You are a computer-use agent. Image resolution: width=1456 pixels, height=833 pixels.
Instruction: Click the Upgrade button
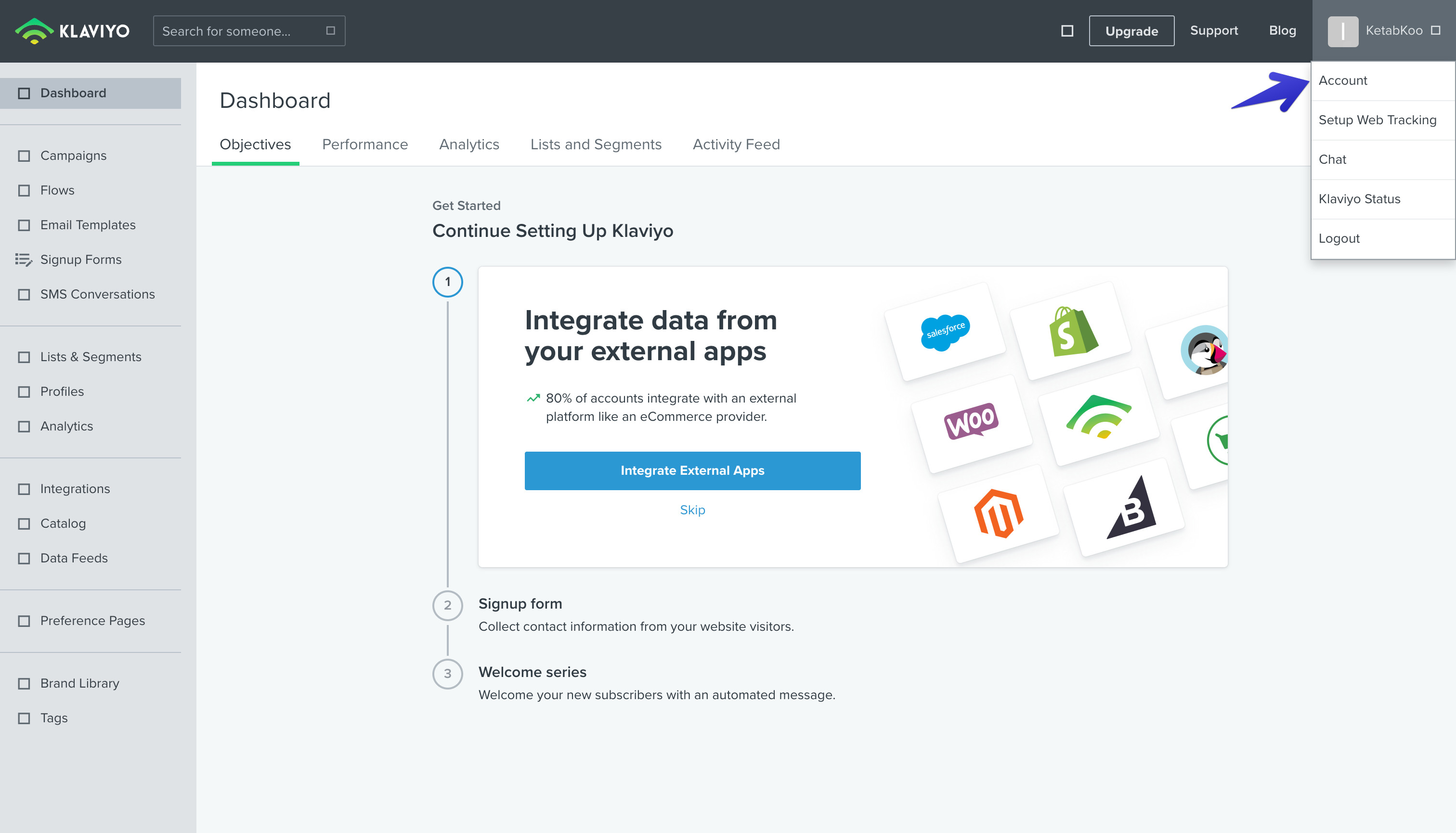click(x=1131, y=31)
